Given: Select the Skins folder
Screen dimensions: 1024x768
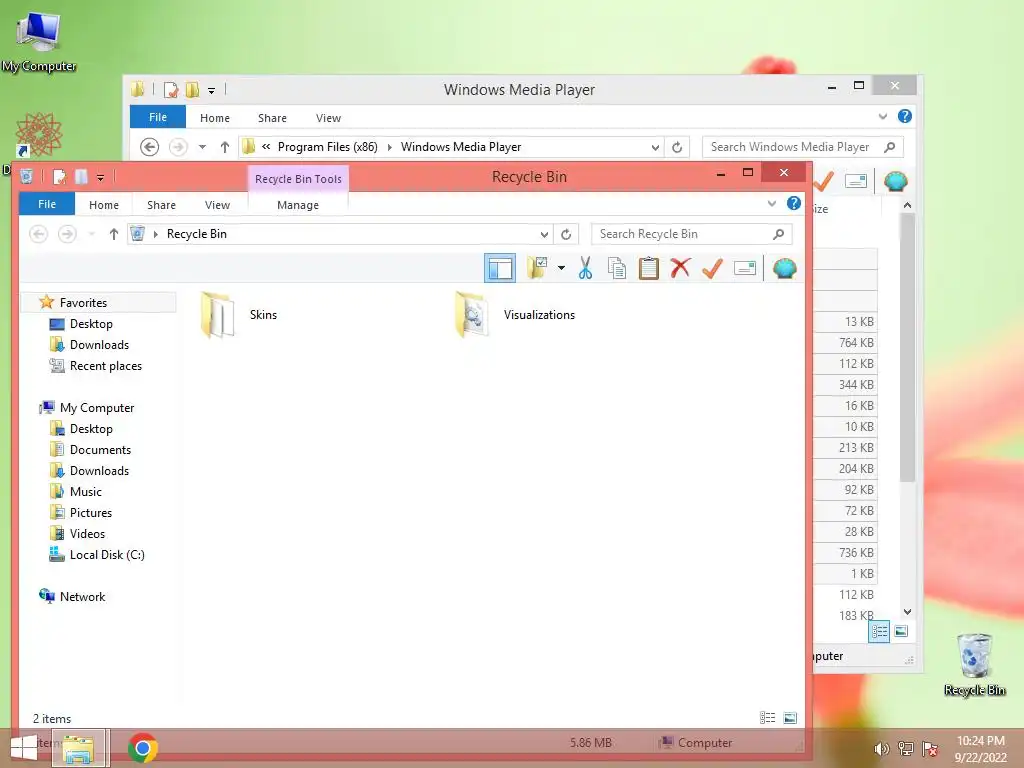Looking at the screenshot, I should [x=239, y=315].
